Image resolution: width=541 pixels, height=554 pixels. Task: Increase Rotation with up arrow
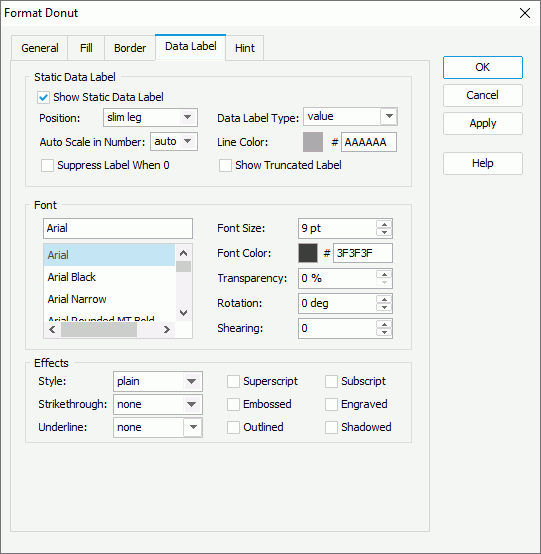click(384, 299)
